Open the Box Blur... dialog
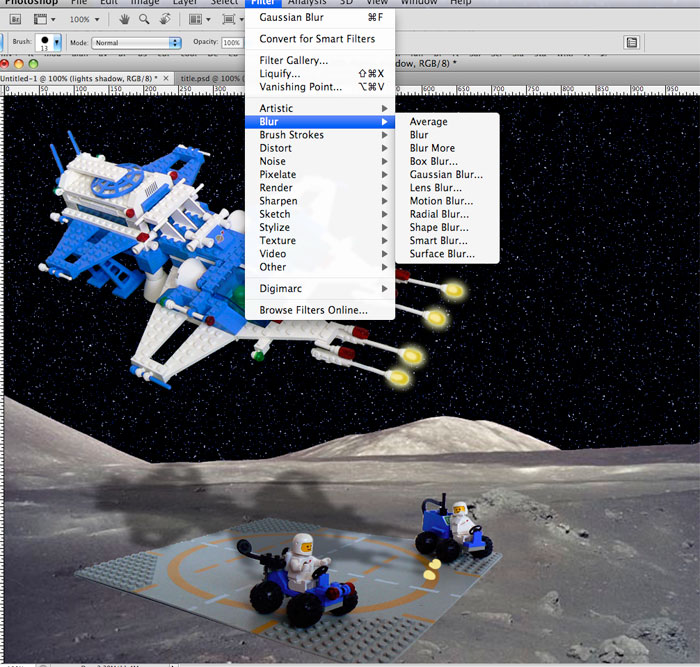This screenshot has width=700, height=667. click(447, 161)
